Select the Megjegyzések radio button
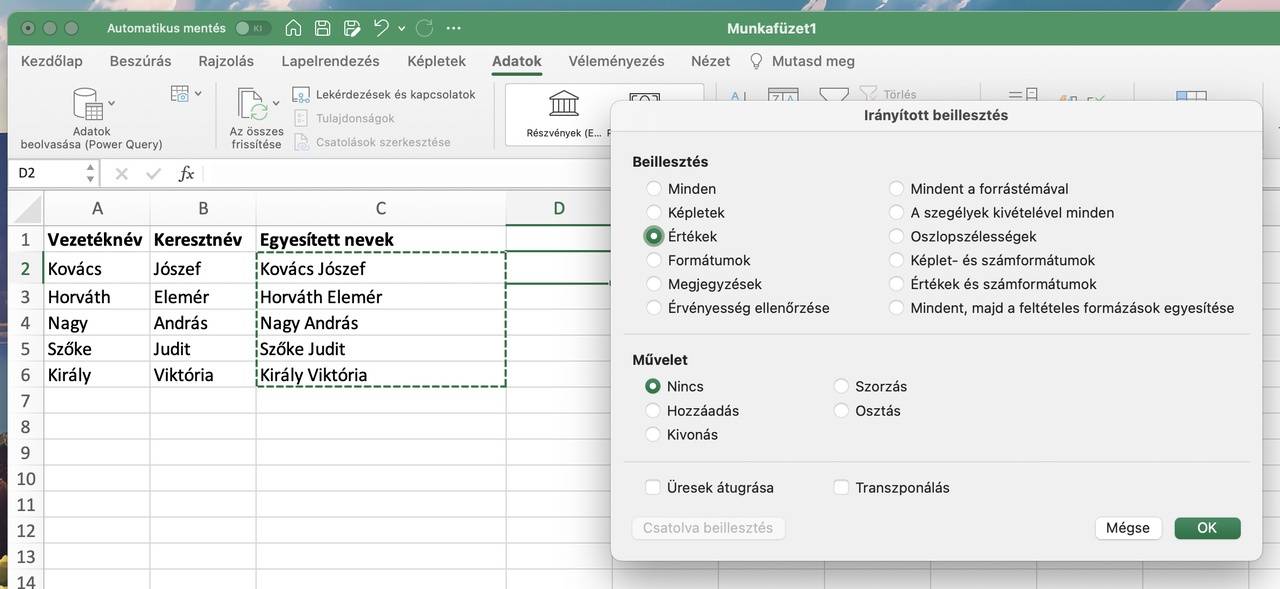Image resolution: width=1280 pixels, height=589 pixels. coord(654,284)
